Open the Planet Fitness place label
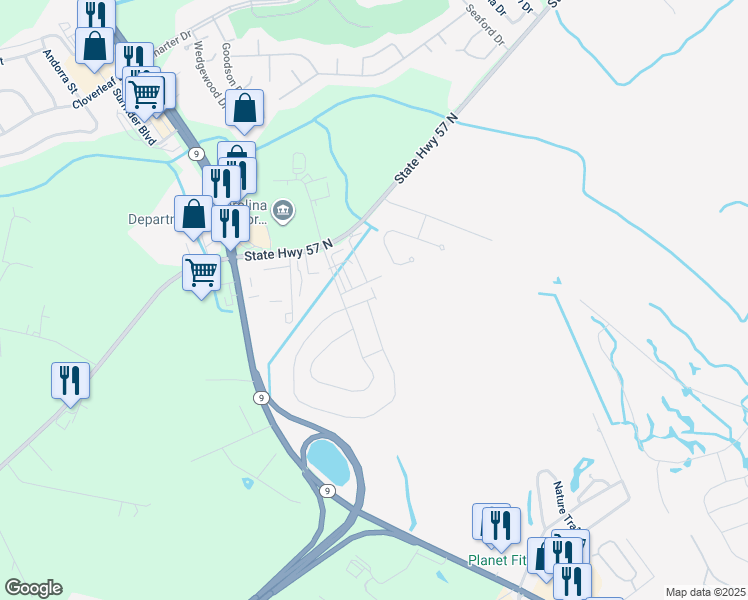The image size is (748, 600). pyautogui.click(x=497, y=560)
